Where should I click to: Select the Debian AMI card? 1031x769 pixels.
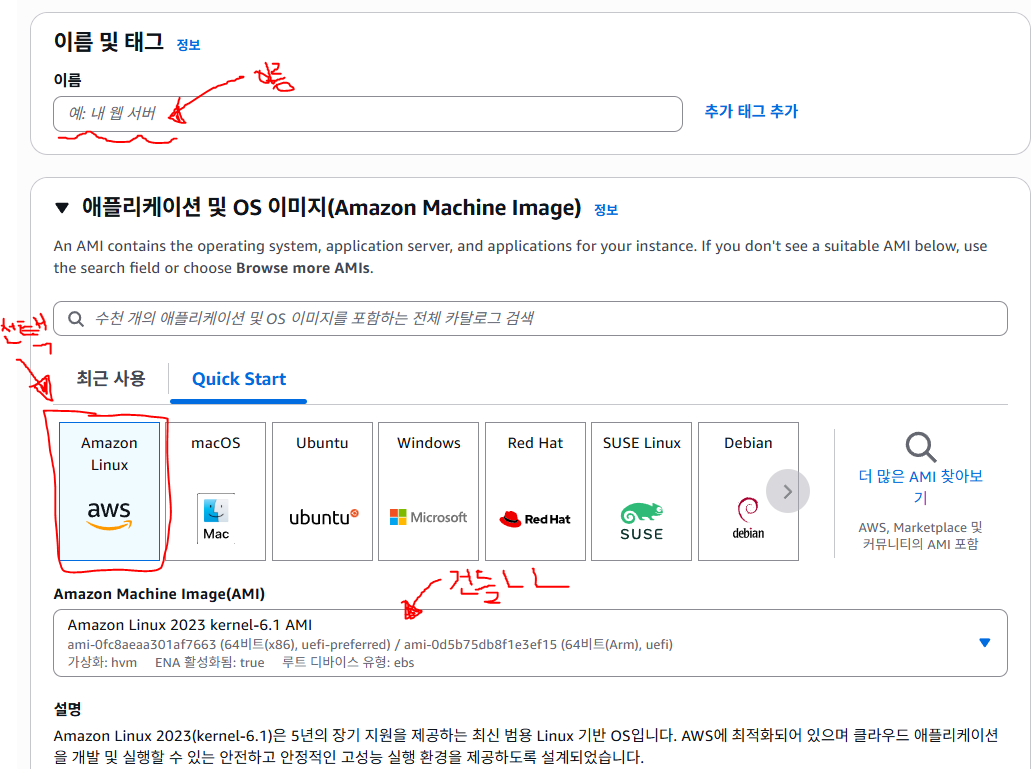point(748,491)
